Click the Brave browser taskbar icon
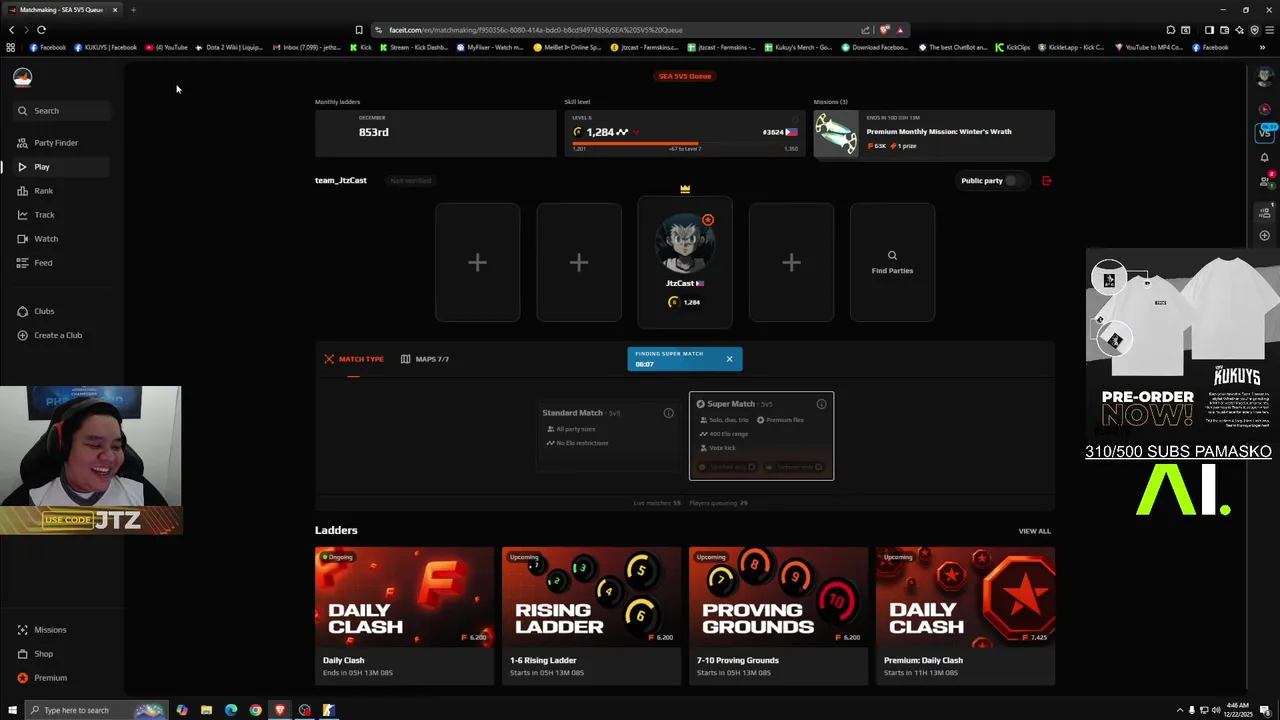The image size is (1280, 720). click(x=280, y=710)
